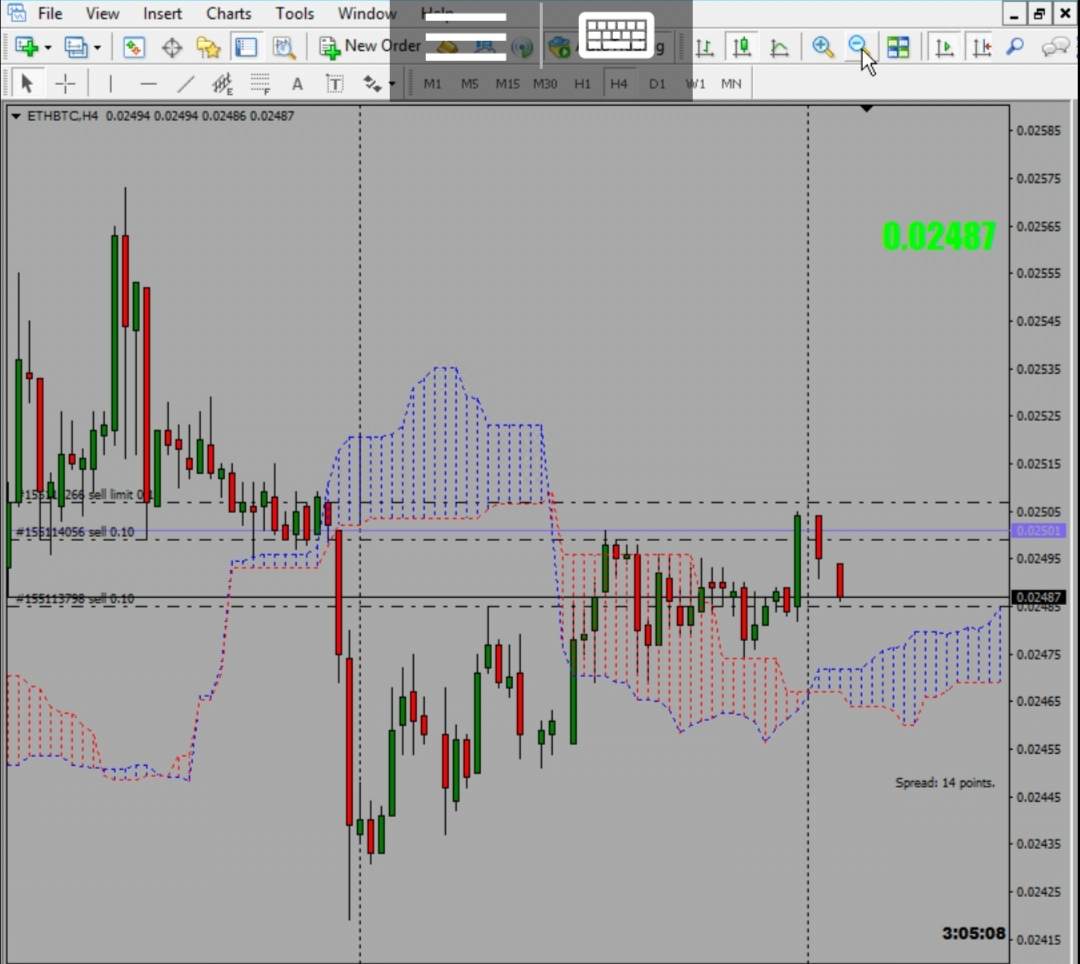Switch chart to bar chart type
The width and height of the screenshot is (1080, 964).
[704, 48]
